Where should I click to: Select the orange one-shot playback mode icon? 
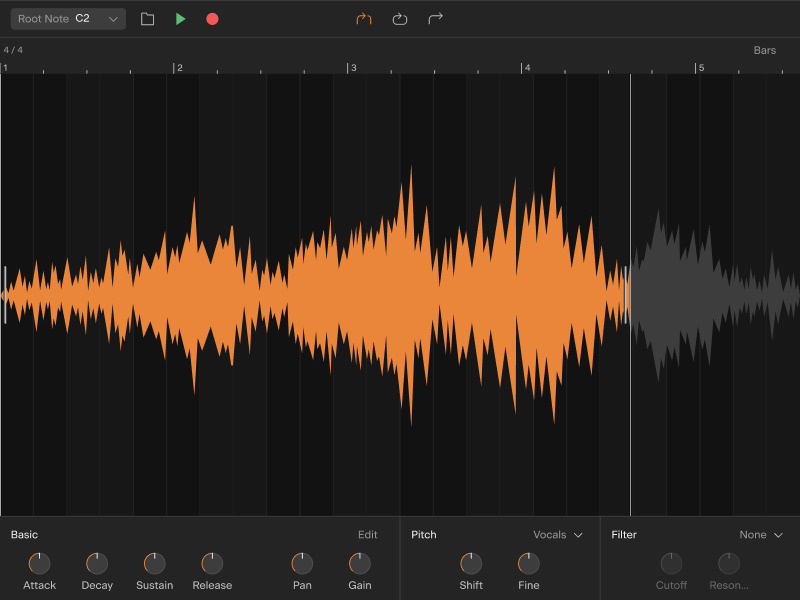pyautogui.click(x=364, y=19)
